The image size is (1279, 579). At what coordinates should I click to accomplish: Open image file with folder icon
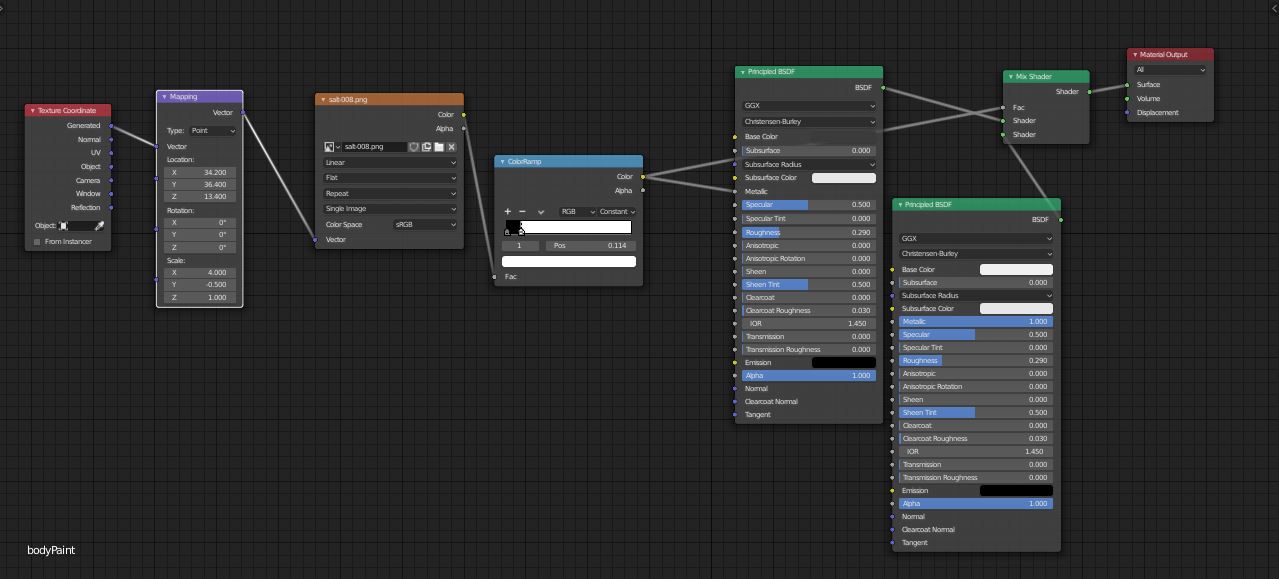(439, 147)
